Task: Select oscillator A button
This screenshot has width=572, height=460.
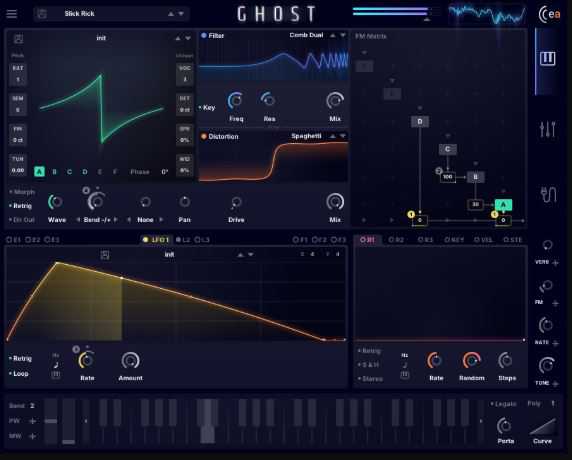Action: 39,171
